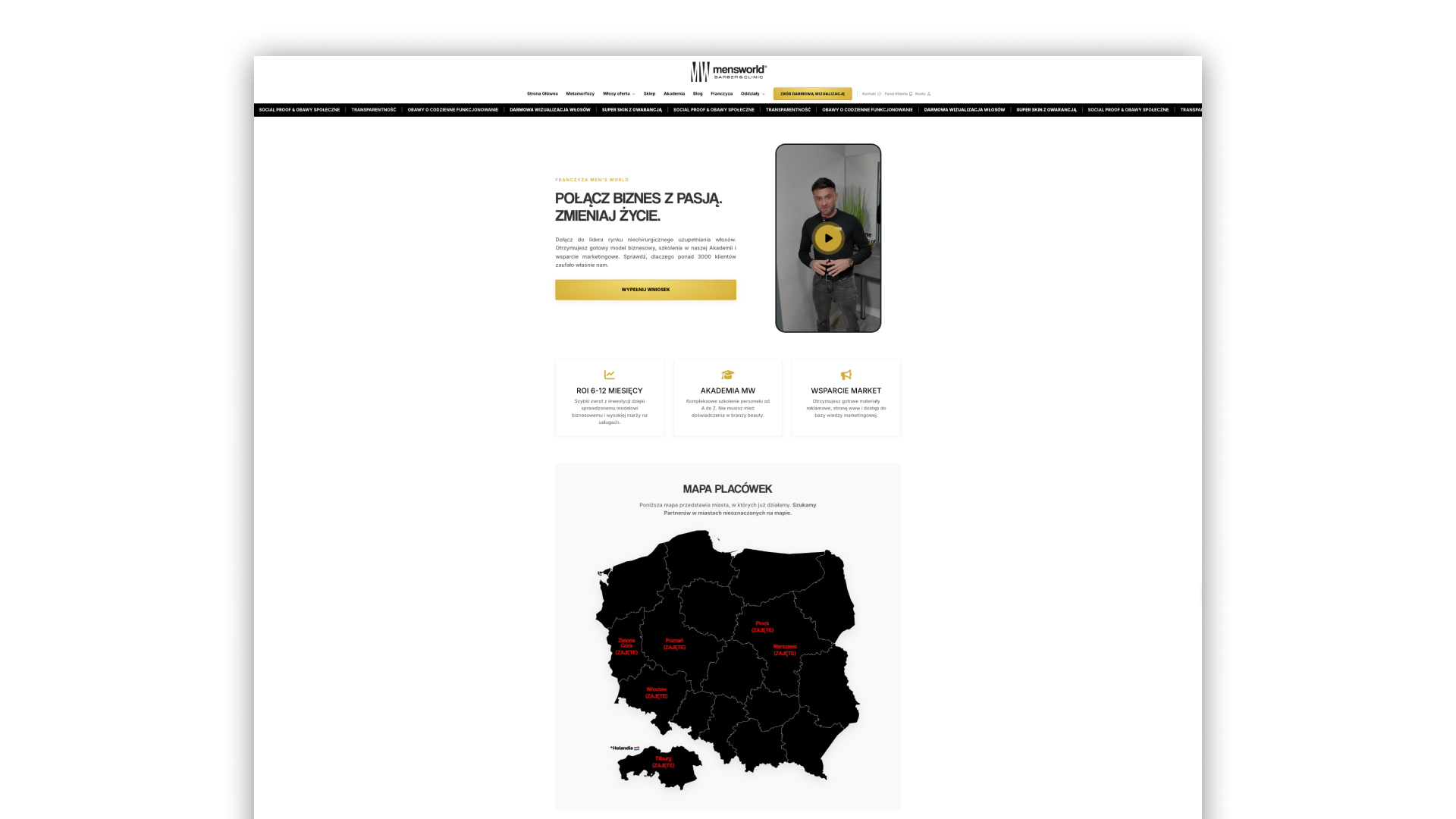Click the Franczyza Men's World gold label
The width and height of the screenshot is (1456, 819).
coord(591,180)
